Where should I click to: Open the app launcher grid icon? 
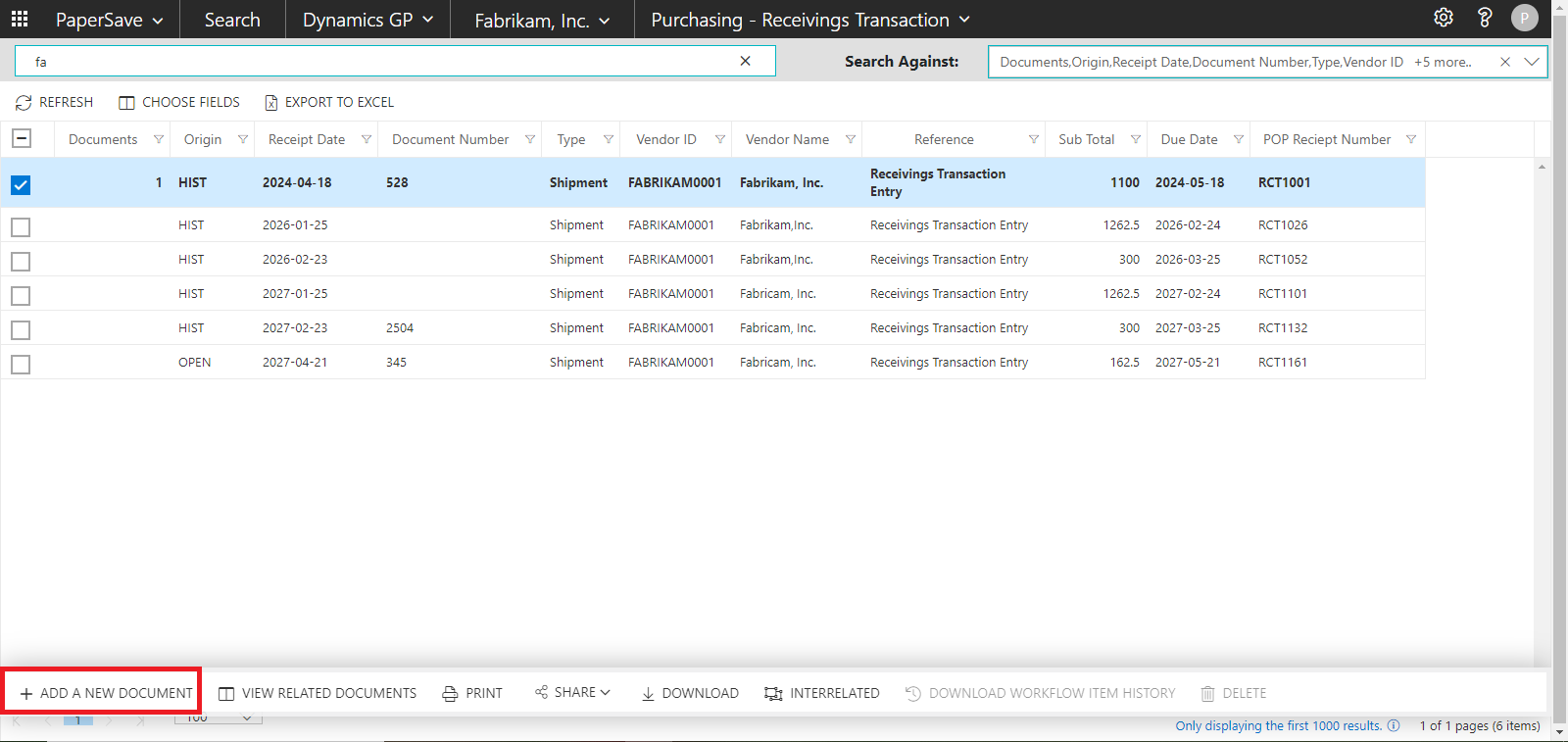(20, 19)
